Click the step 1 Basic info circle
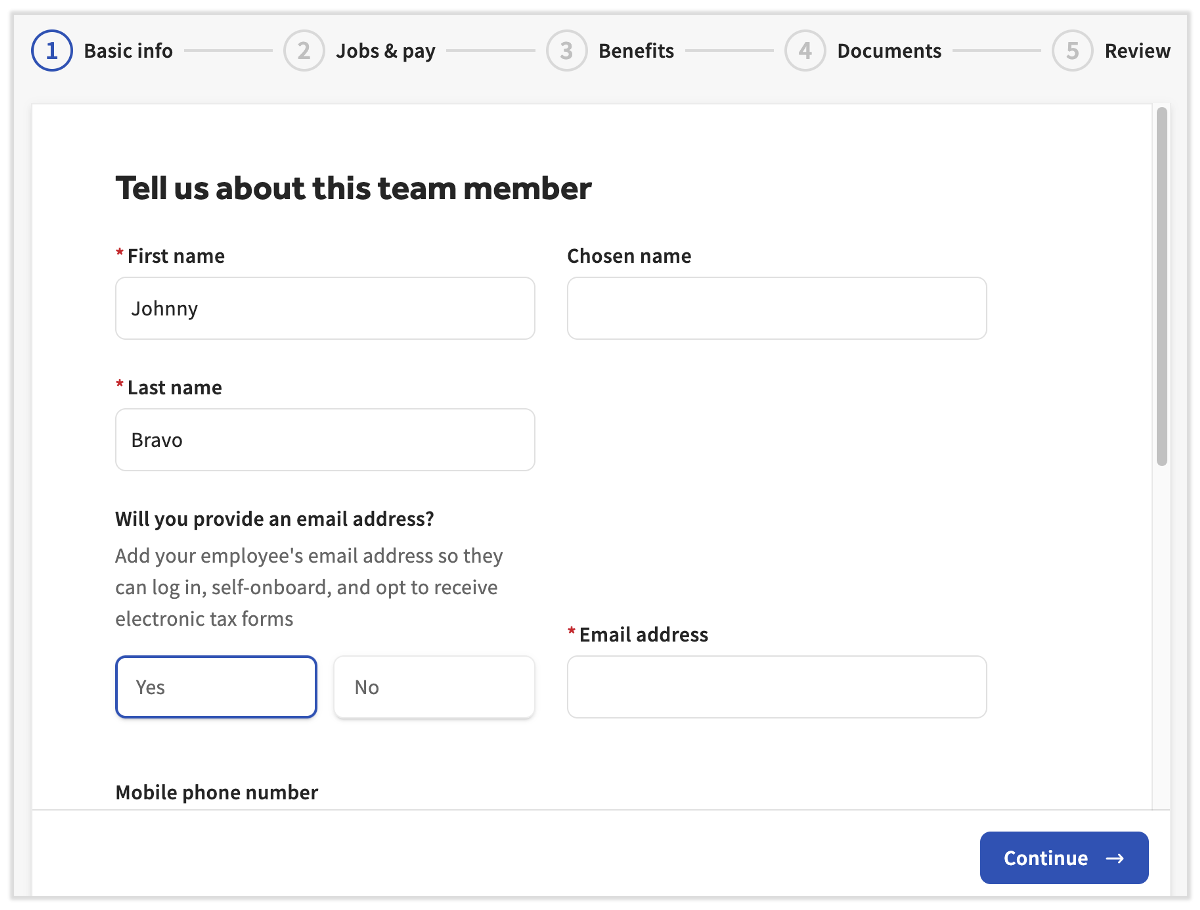 pyautogui.click(x=52, y=51)
